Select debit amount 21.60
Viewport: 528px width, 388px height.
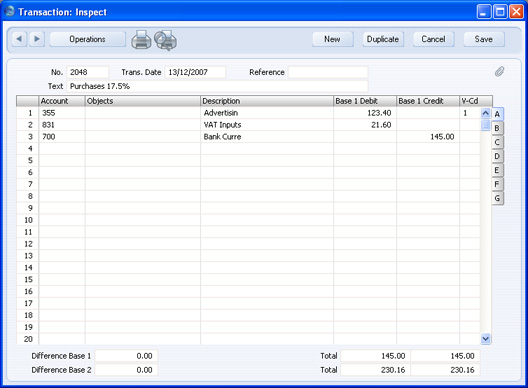point(365,125)
